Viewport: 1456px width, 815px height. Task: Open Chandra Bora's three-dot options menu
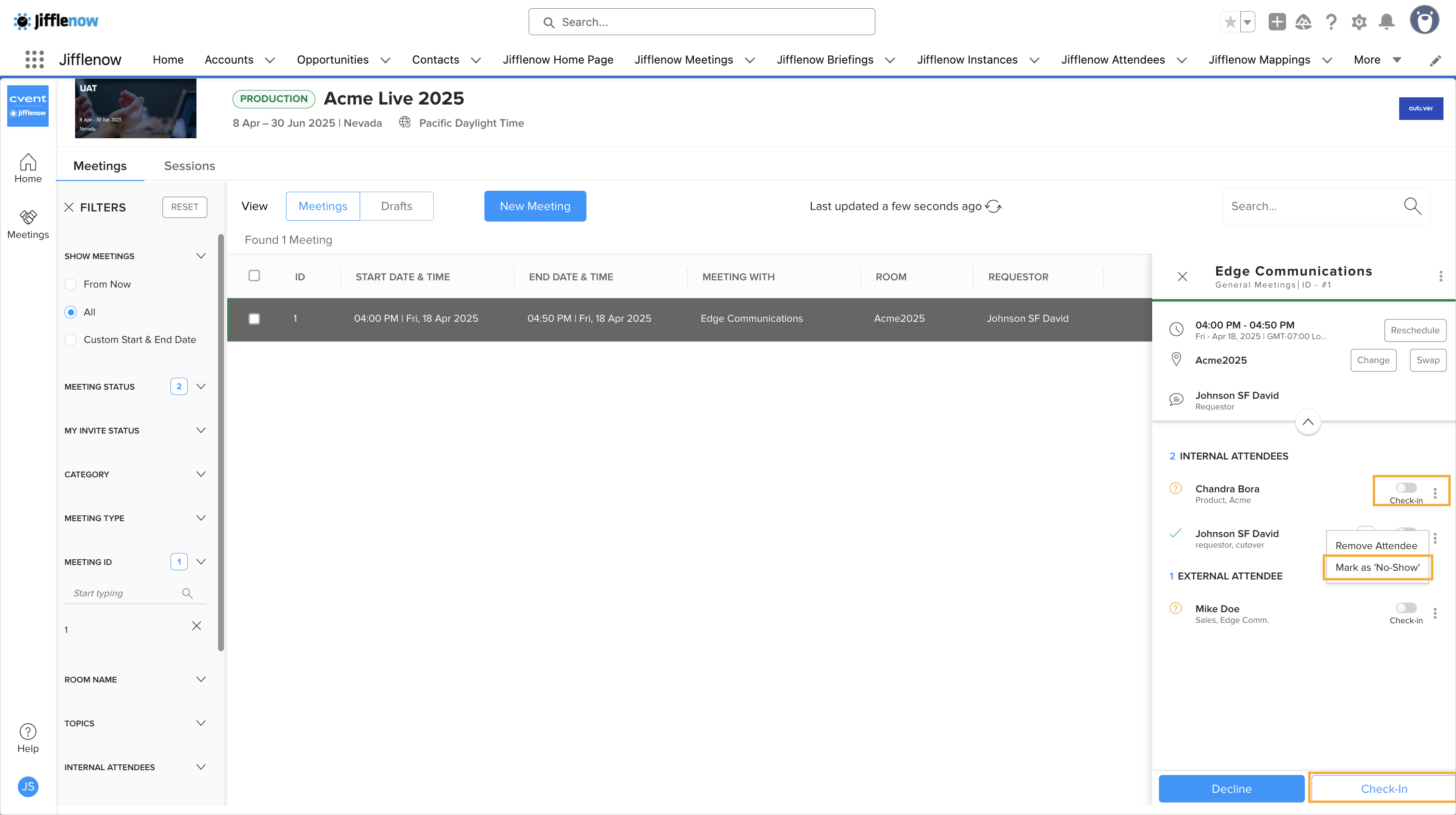1435,493
